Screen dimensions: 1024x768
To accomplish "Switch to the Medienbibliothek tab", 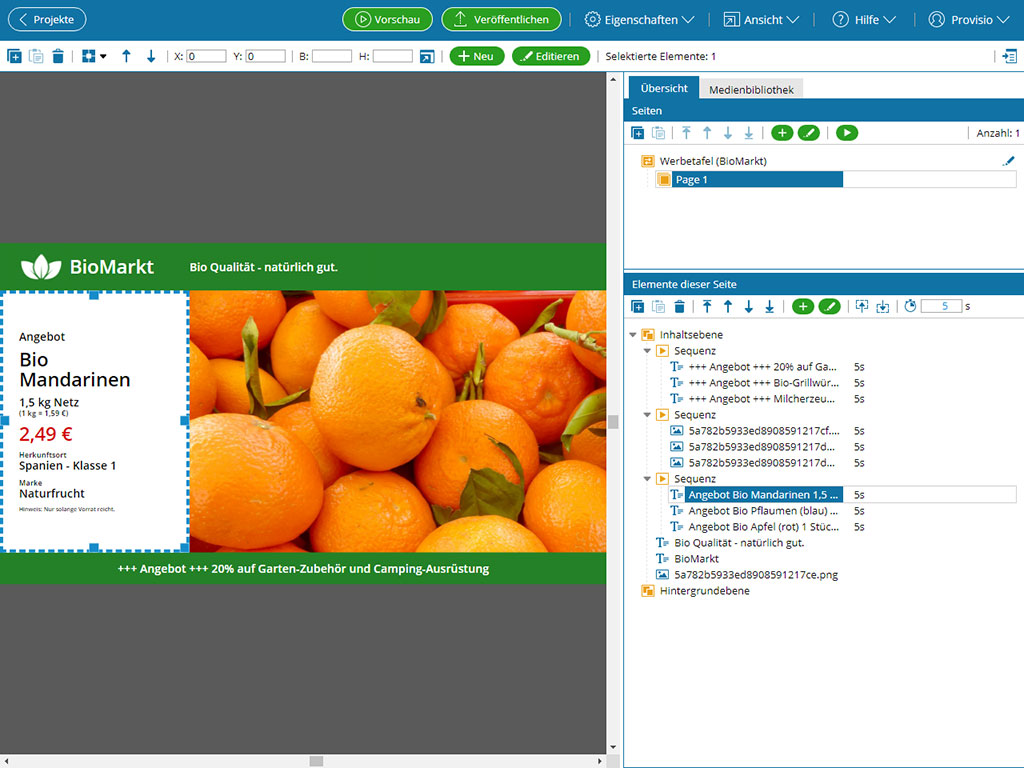I will [751, 89].
